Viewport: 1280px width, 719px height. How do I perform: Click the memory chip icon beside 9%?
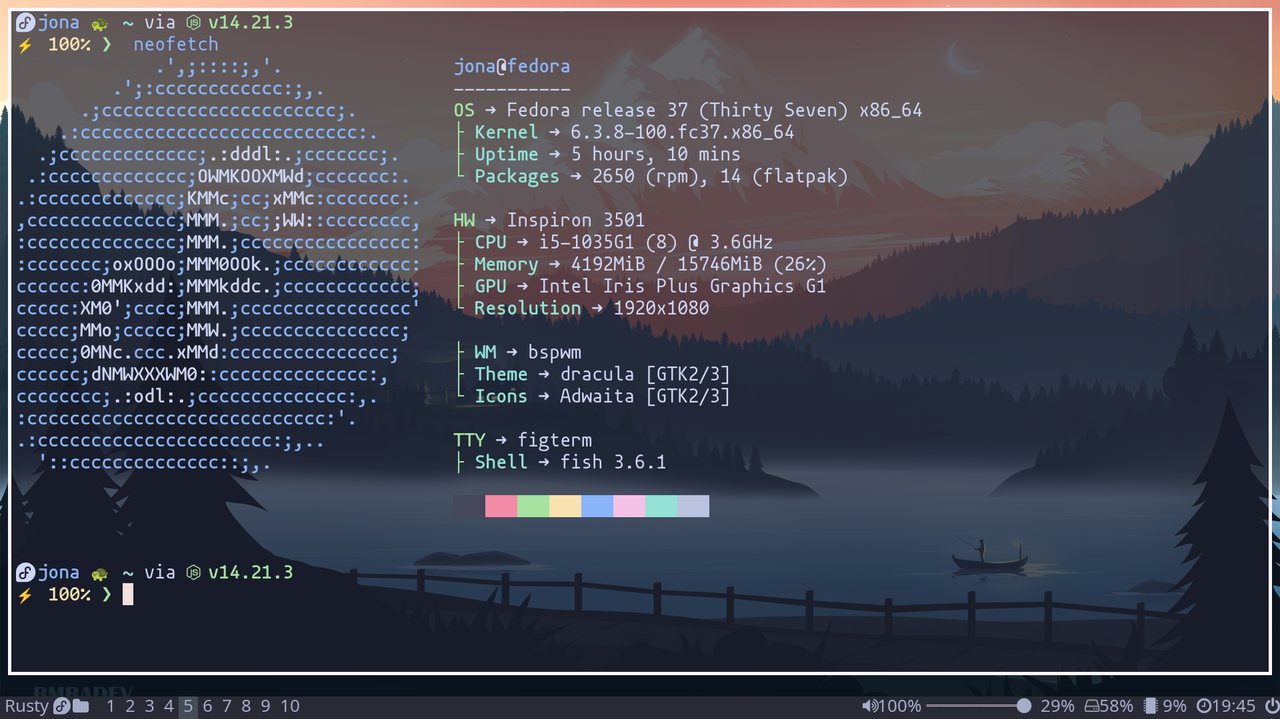1150,706
